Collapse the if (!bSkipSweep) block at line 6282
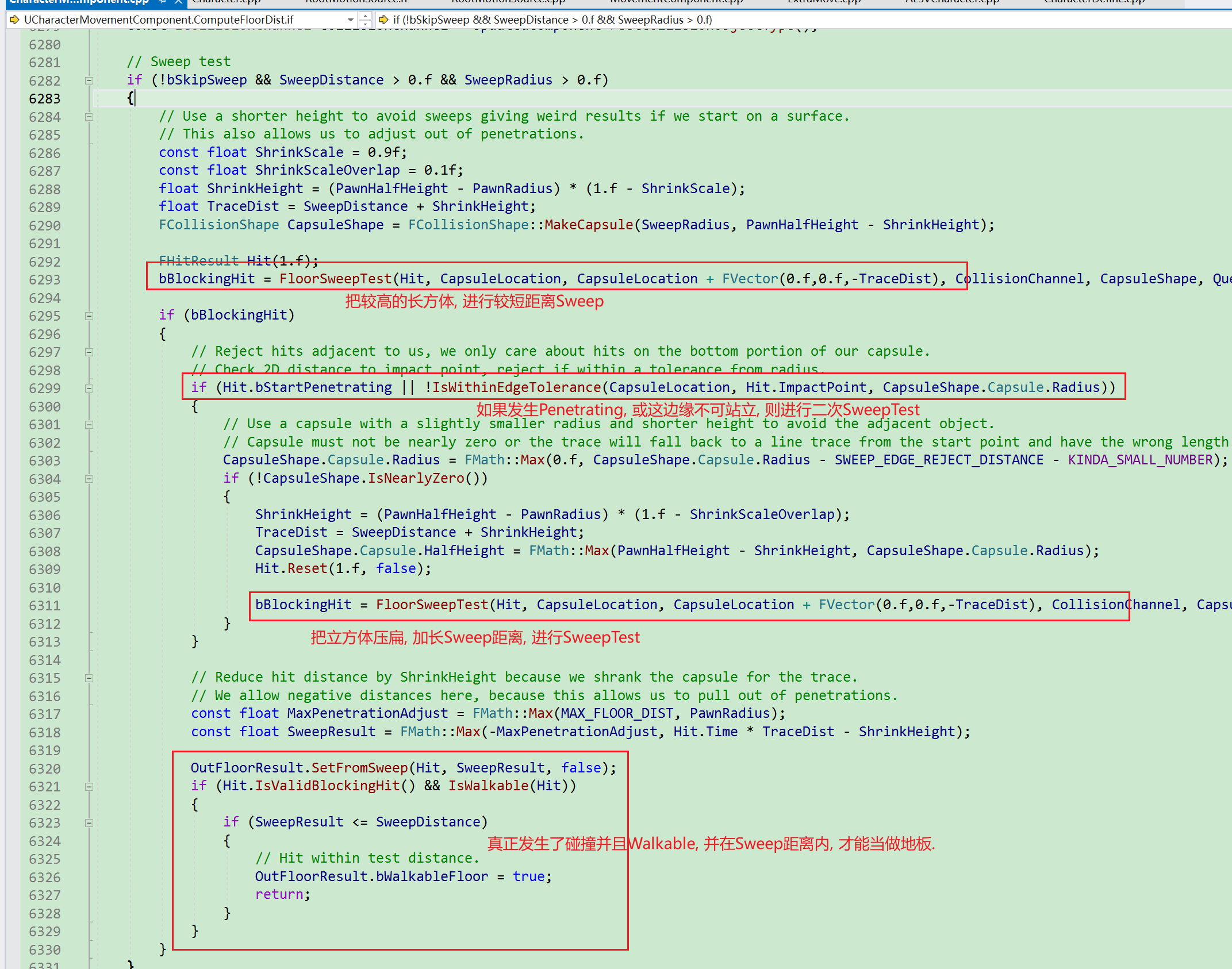The image size is (1232, 969). 89,80
